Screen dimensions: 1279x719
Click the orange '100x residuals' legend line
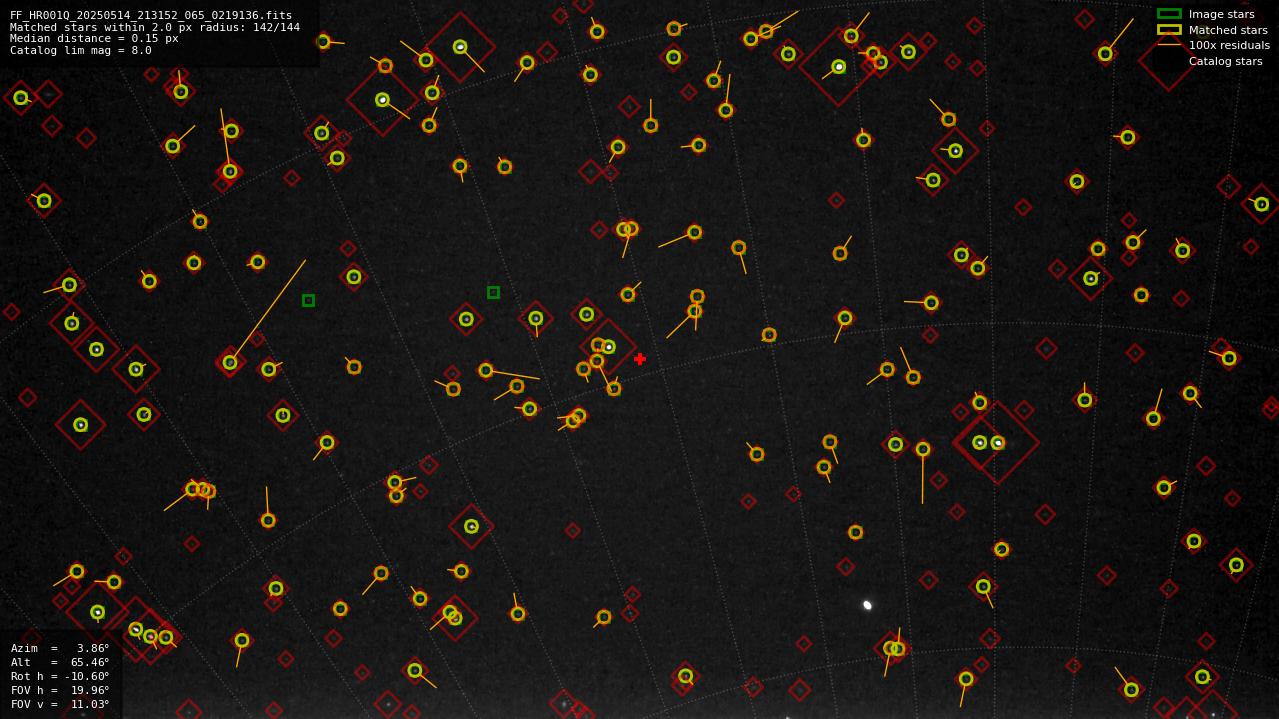[1169, 45]
